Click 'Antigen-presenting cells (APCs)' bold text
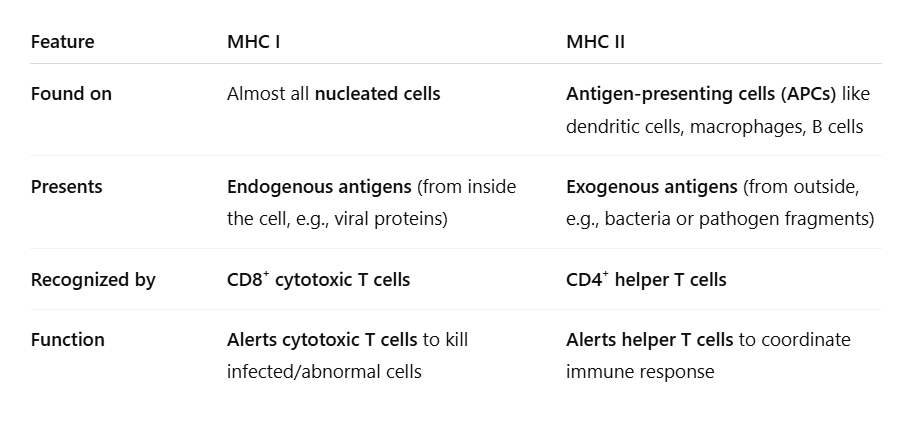Screen dimensions: 910x427 click(x=702, y=94)
